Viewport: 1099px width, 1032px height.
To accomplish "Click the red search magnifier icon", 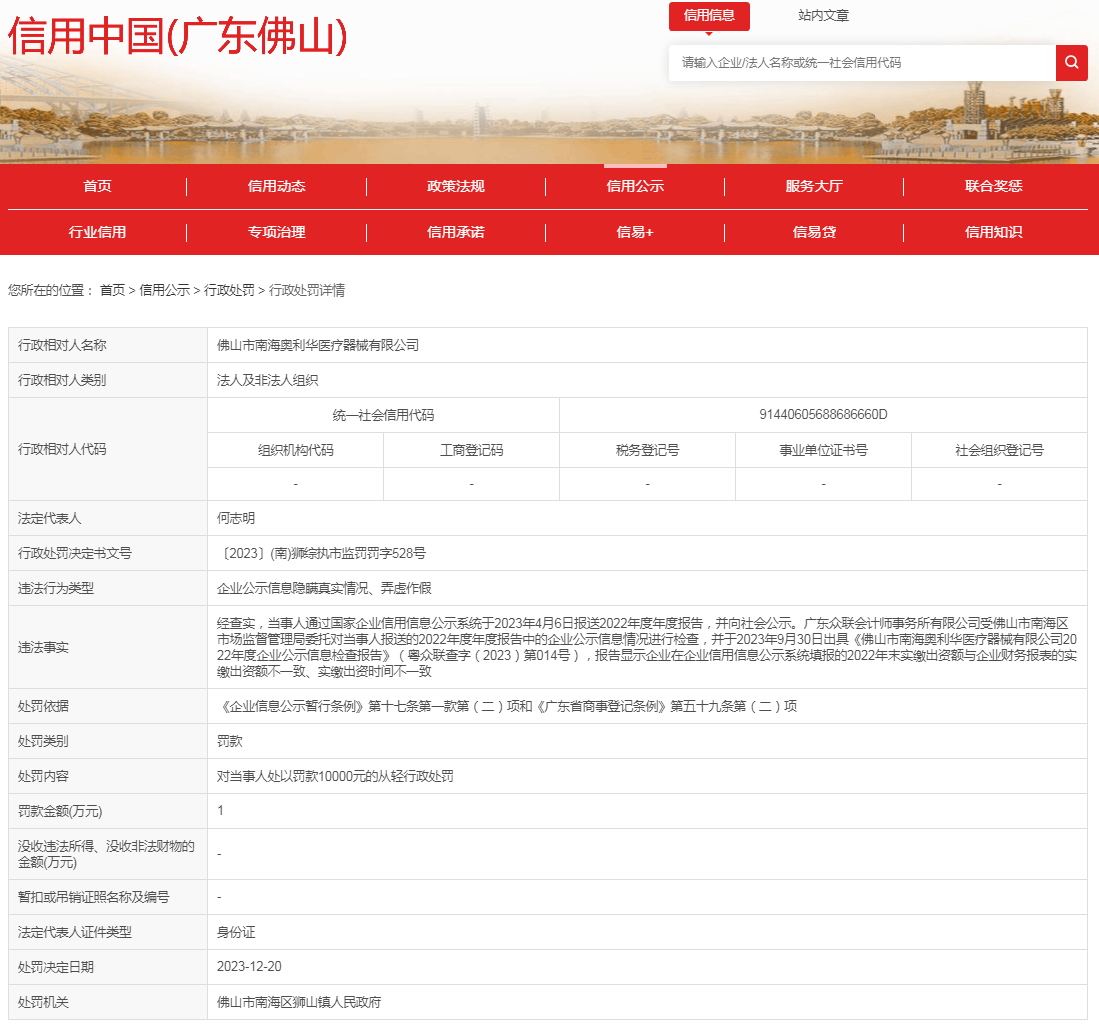I will click(x=1071, y=63).
